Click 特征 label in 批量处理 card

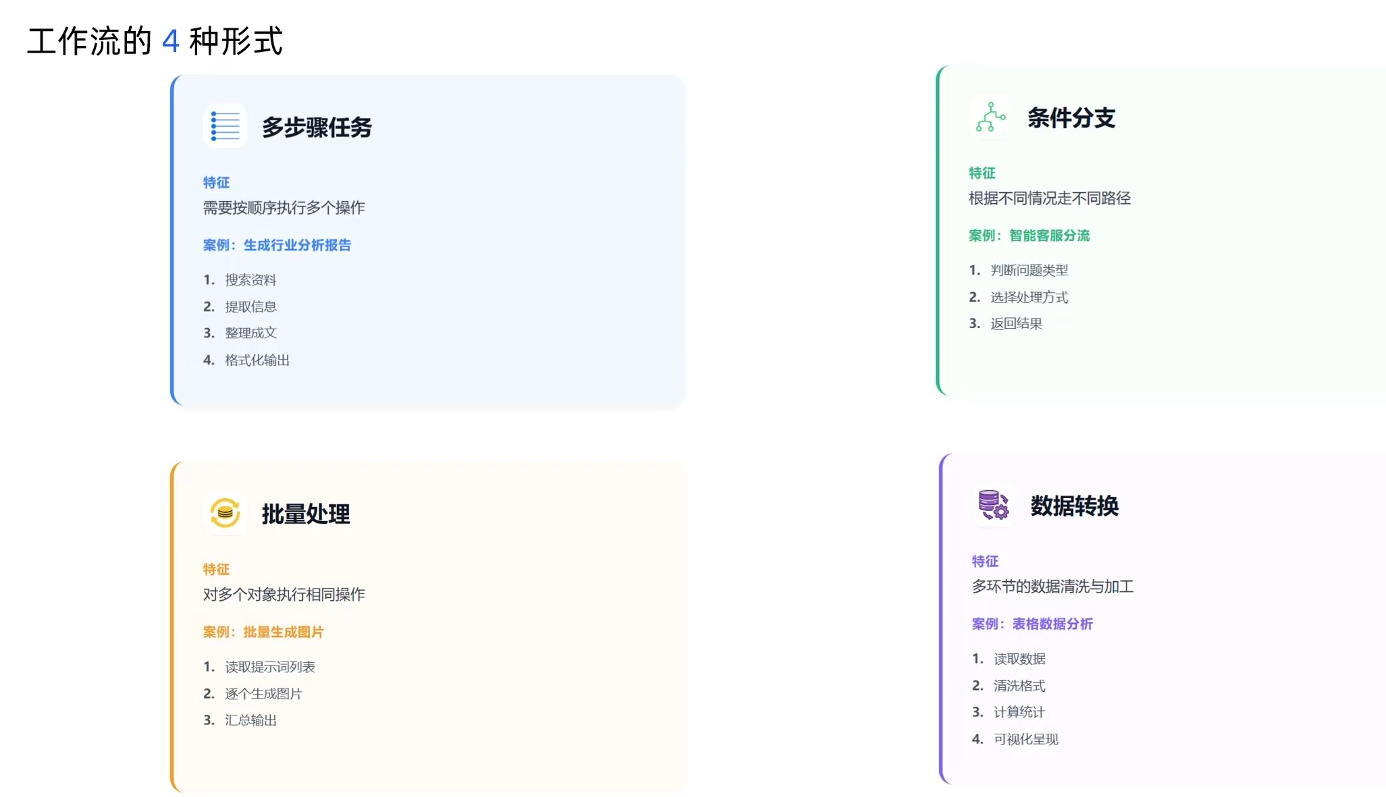click(x=216, y=569)
